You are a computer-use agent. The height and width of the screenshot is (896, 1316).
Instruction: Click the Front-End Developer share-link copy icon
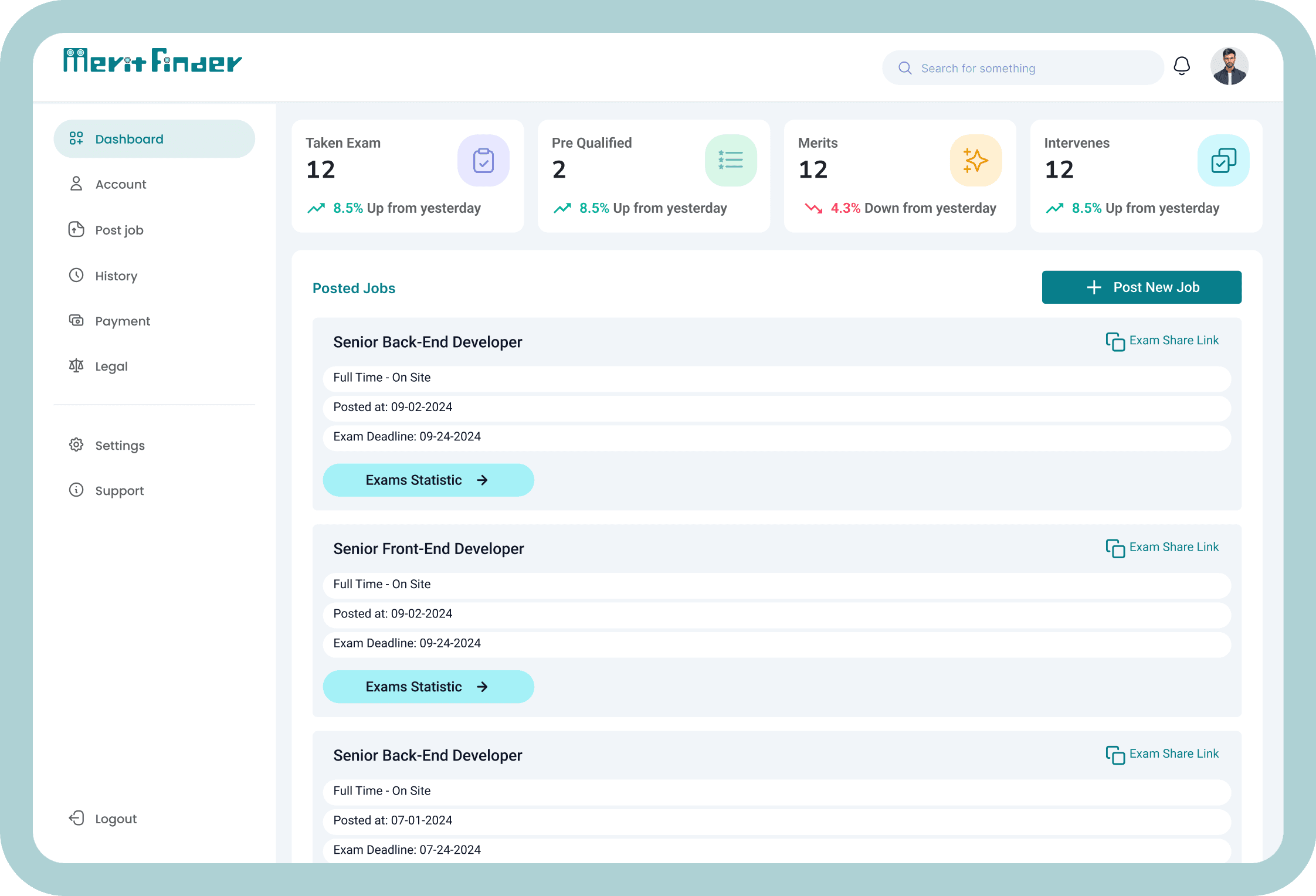click(x=1115, y=548)
